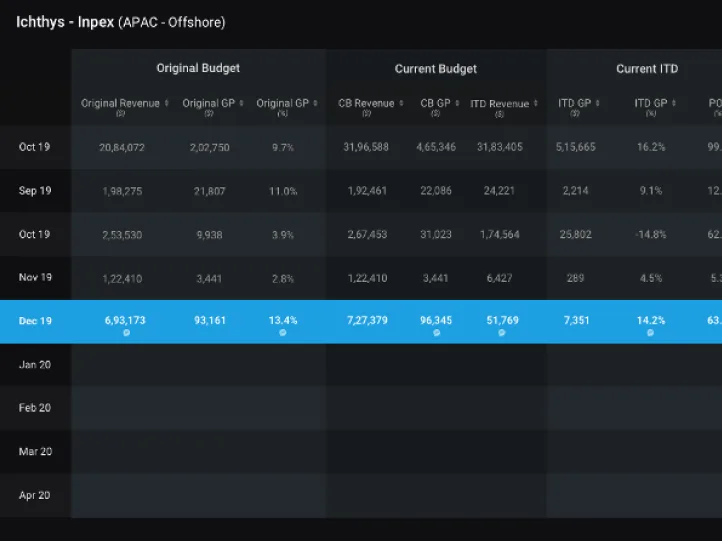Screen dimensions: 722x541
Task: Click the 9.1% cell
Action: pyautogui.click(x=651, y=191)
